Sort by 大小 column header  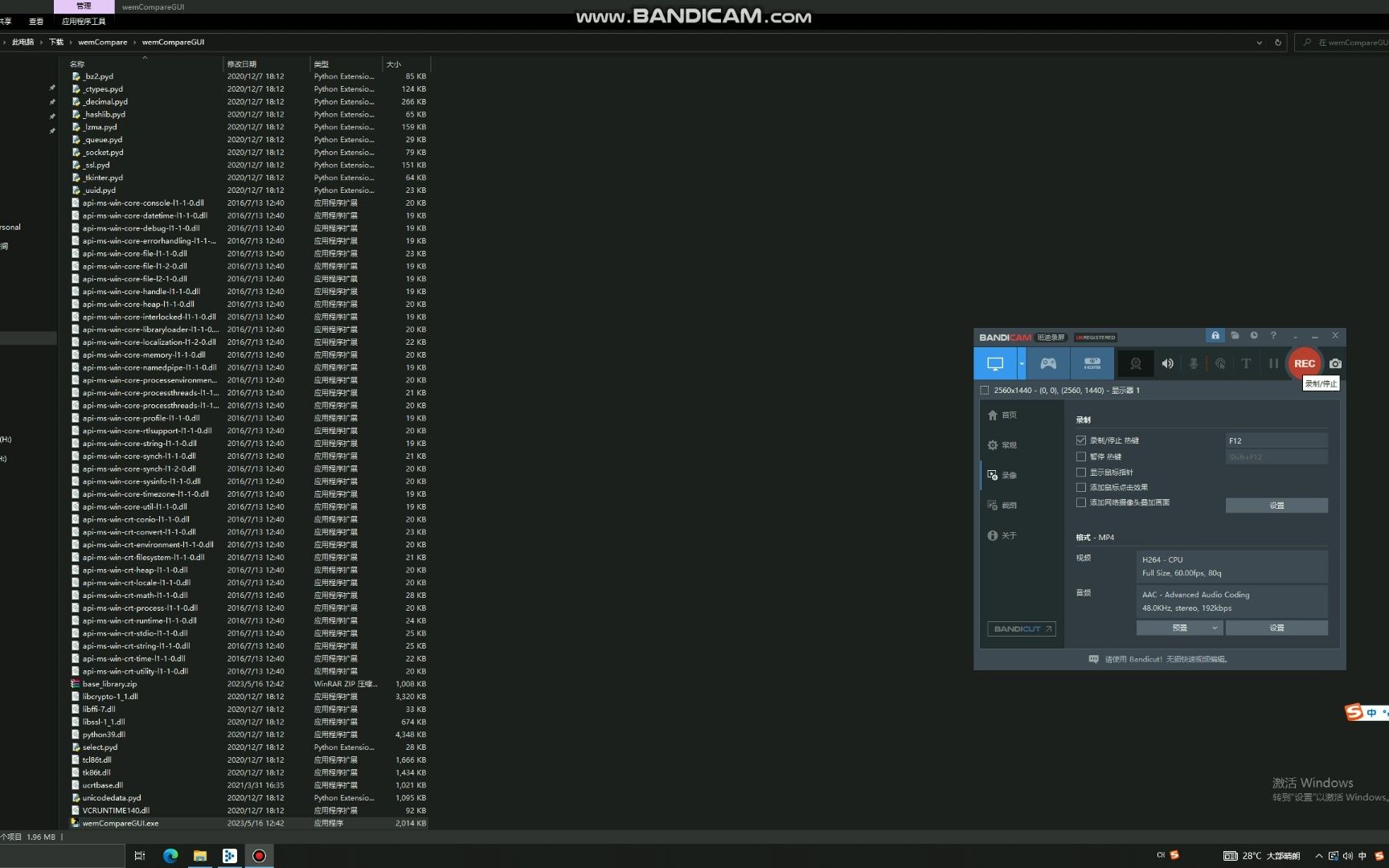tap(406, 63)
